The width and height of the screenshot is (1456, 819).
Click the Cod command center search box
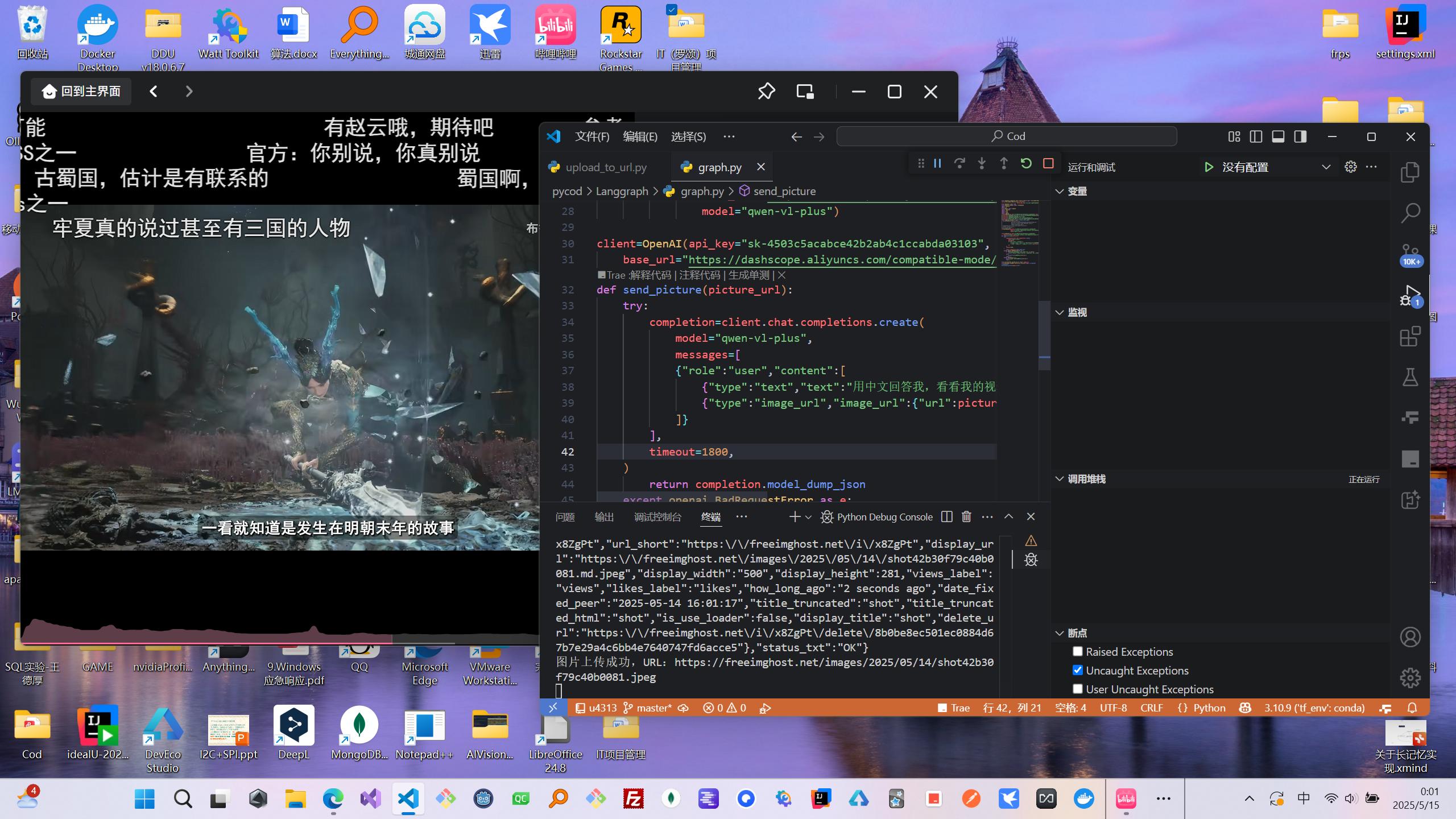[x=1007, y=136]
